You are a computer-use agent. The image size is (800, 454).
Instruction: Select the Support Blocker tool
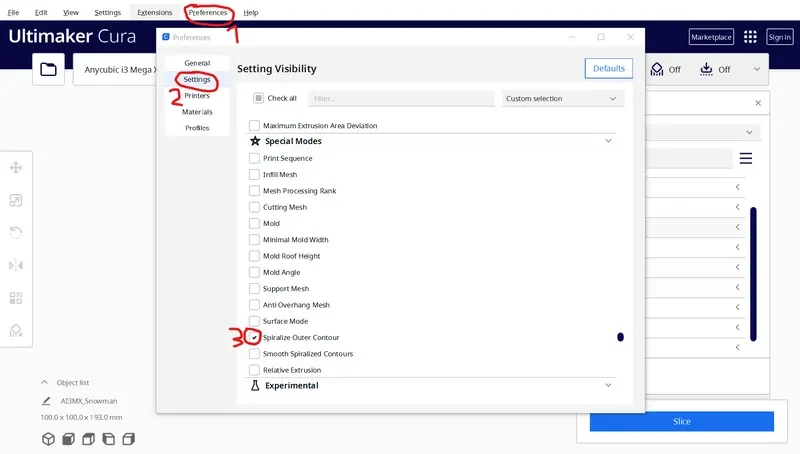[16, 331]
